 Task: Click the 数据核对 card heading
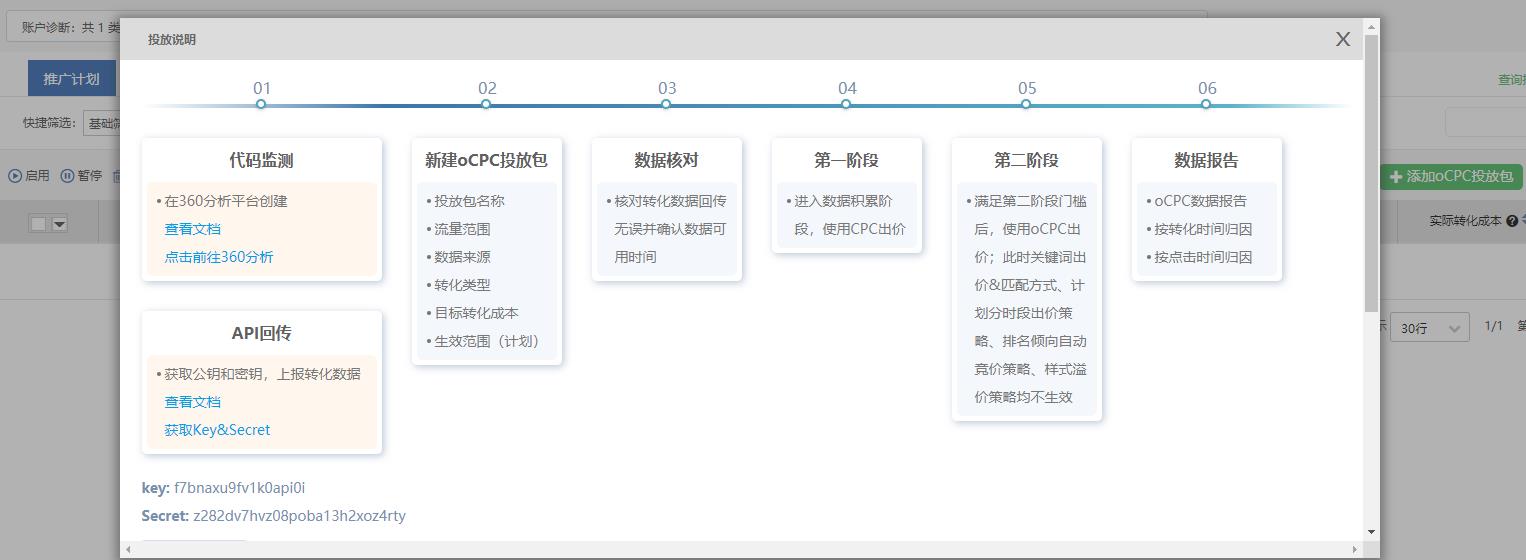click(666, 160)
